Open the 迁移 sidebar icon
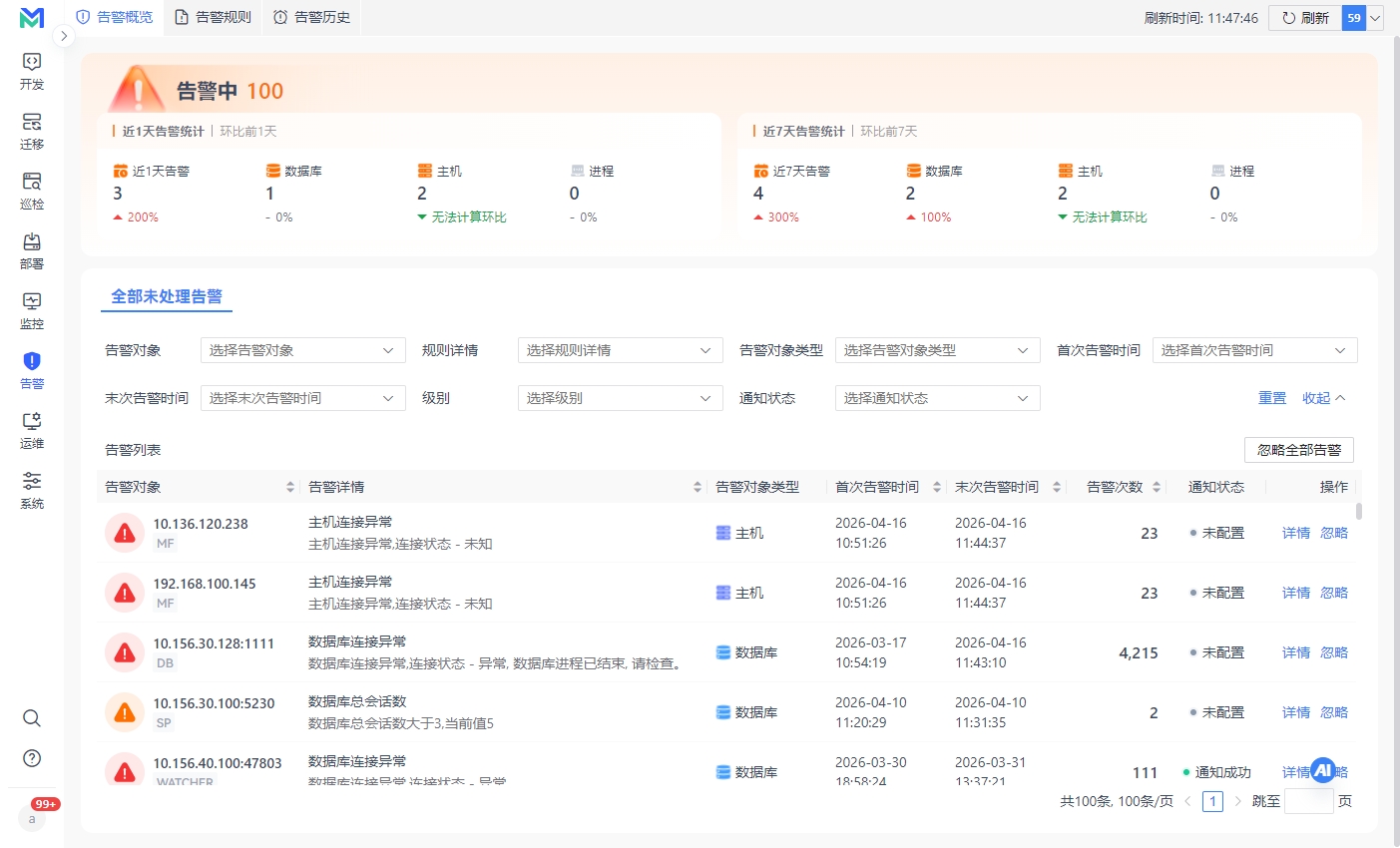 click(32, 131)
